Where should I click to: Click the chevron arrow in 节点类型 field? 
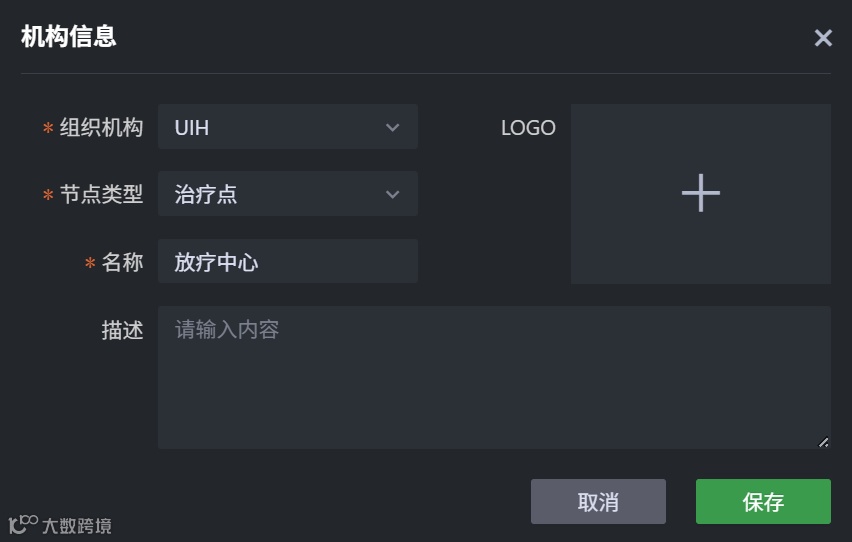[x=392, y=195]
